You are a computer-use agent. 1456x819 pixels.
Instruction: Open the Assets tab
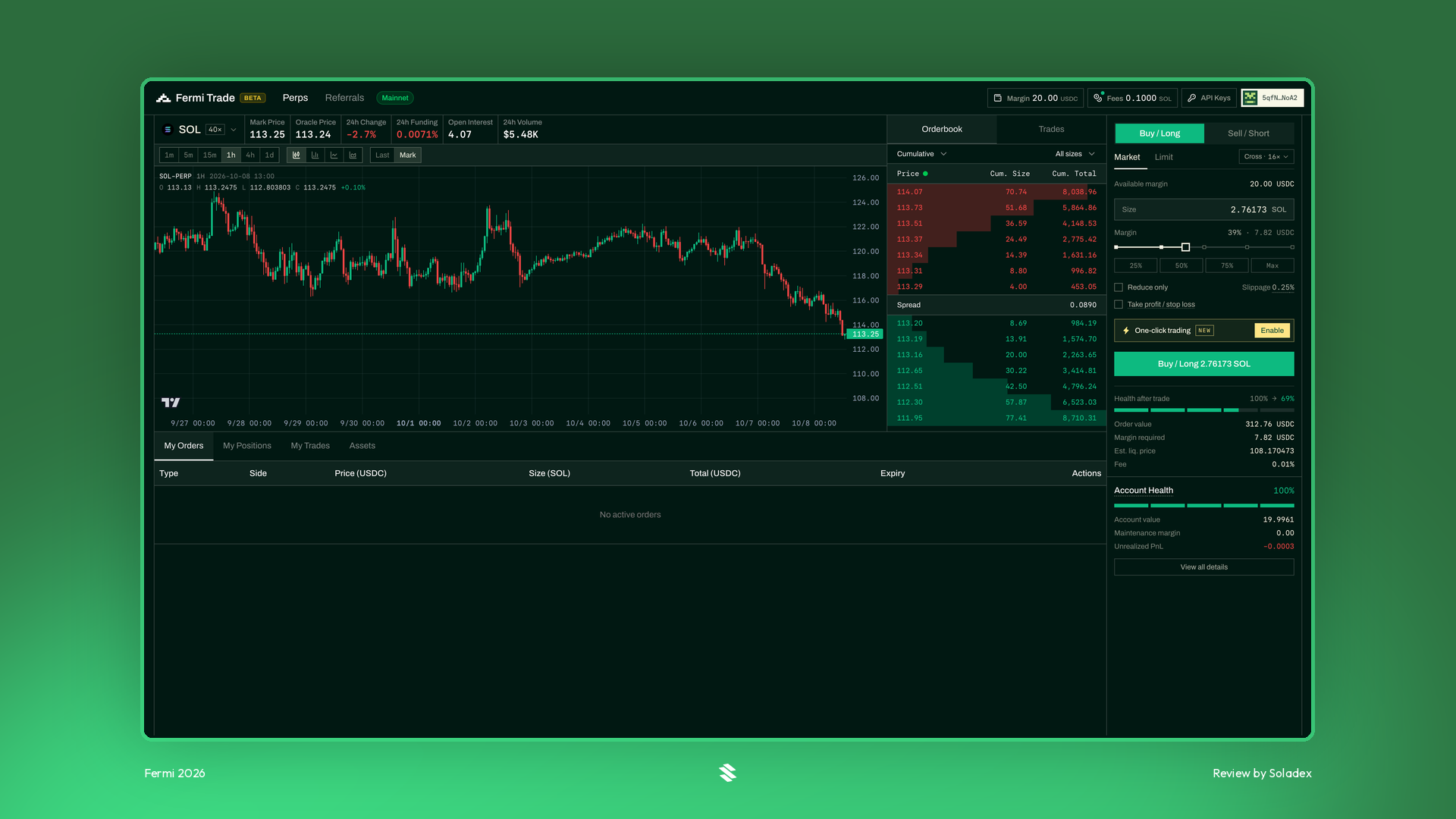pos(362,446)
